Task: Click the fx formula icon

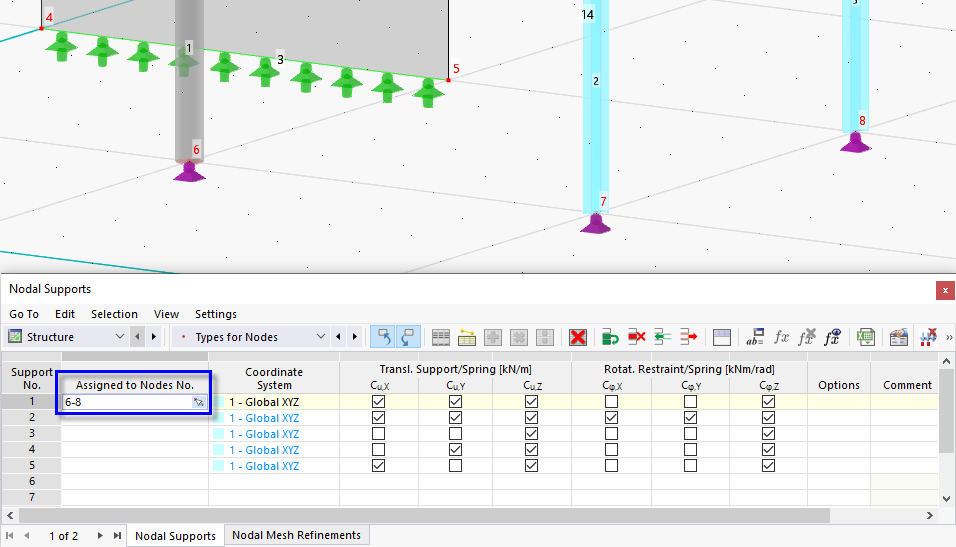Action: [x=781, y=337]
